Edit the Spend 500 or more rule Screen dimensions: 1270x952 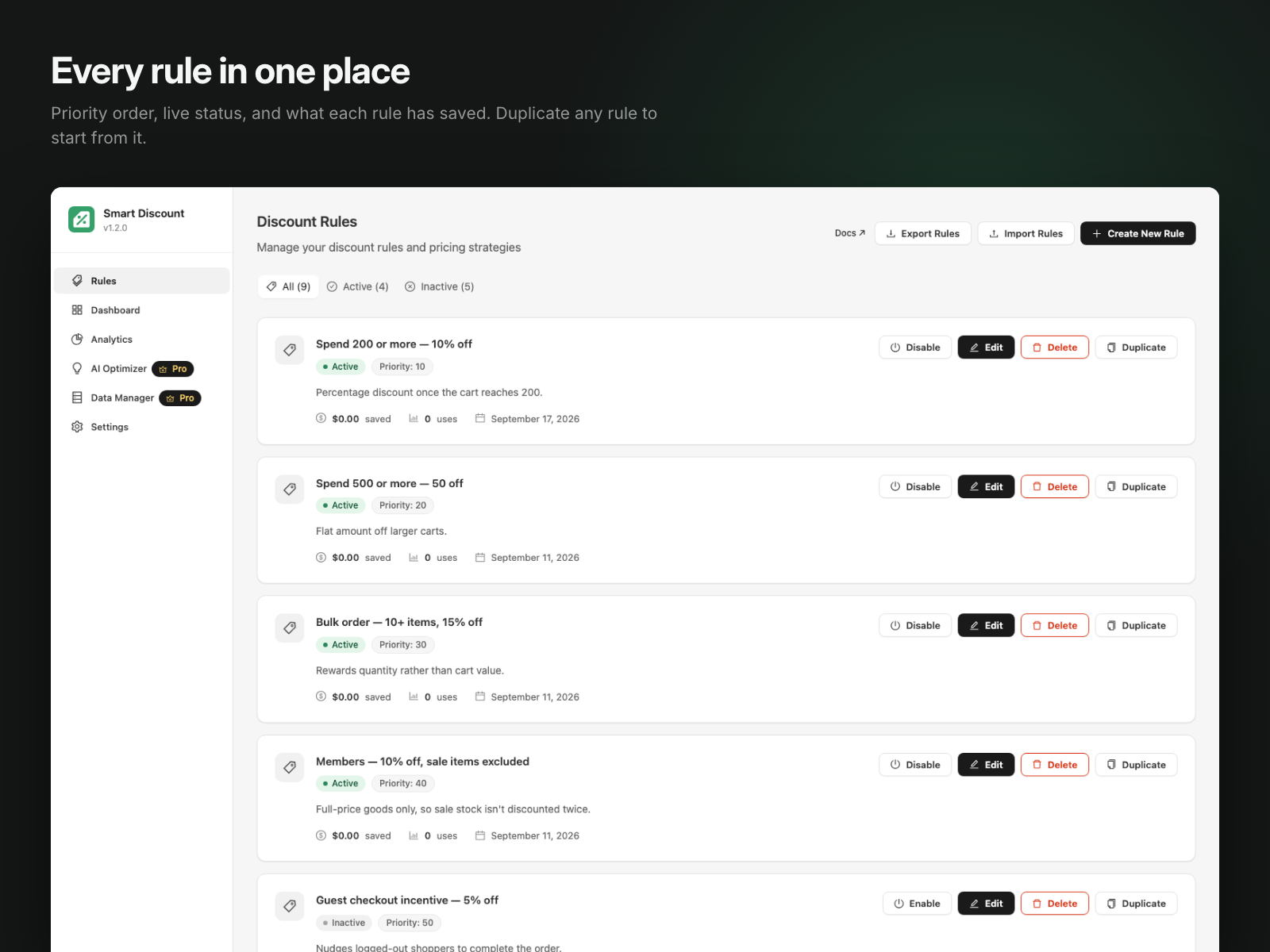(x=986, y=486)
